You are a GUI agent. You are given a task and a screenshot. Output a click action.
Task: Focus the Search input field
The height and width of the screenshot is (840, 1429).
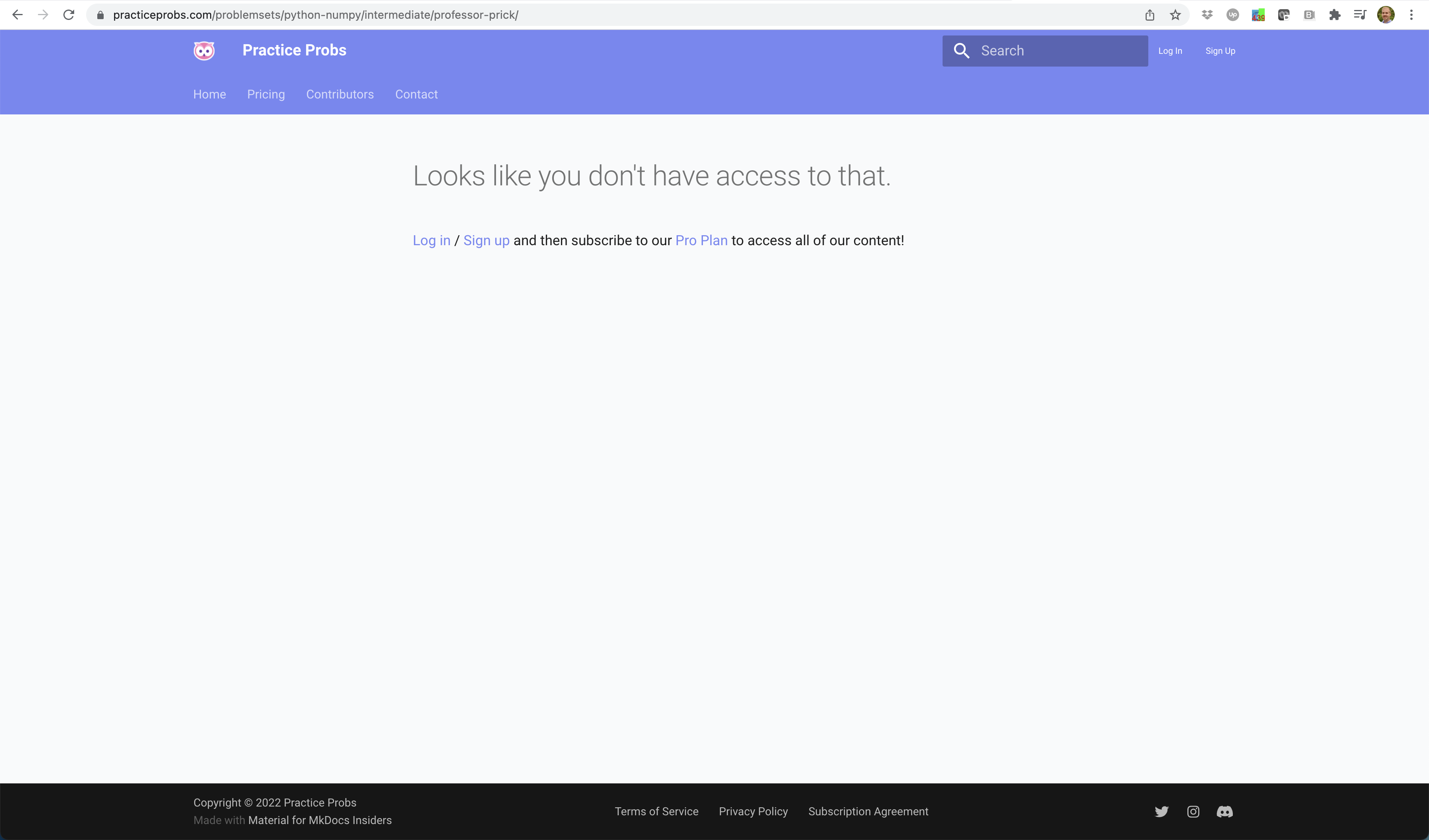point(1045,51)
